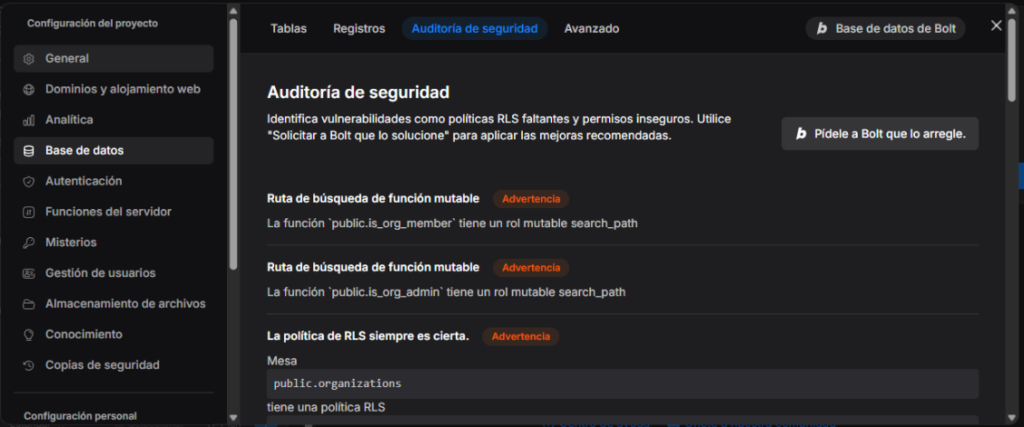The image size is (1024, 427).
Task: Click the Auditoría de seguridad page heading
Action: coord(358,92)
